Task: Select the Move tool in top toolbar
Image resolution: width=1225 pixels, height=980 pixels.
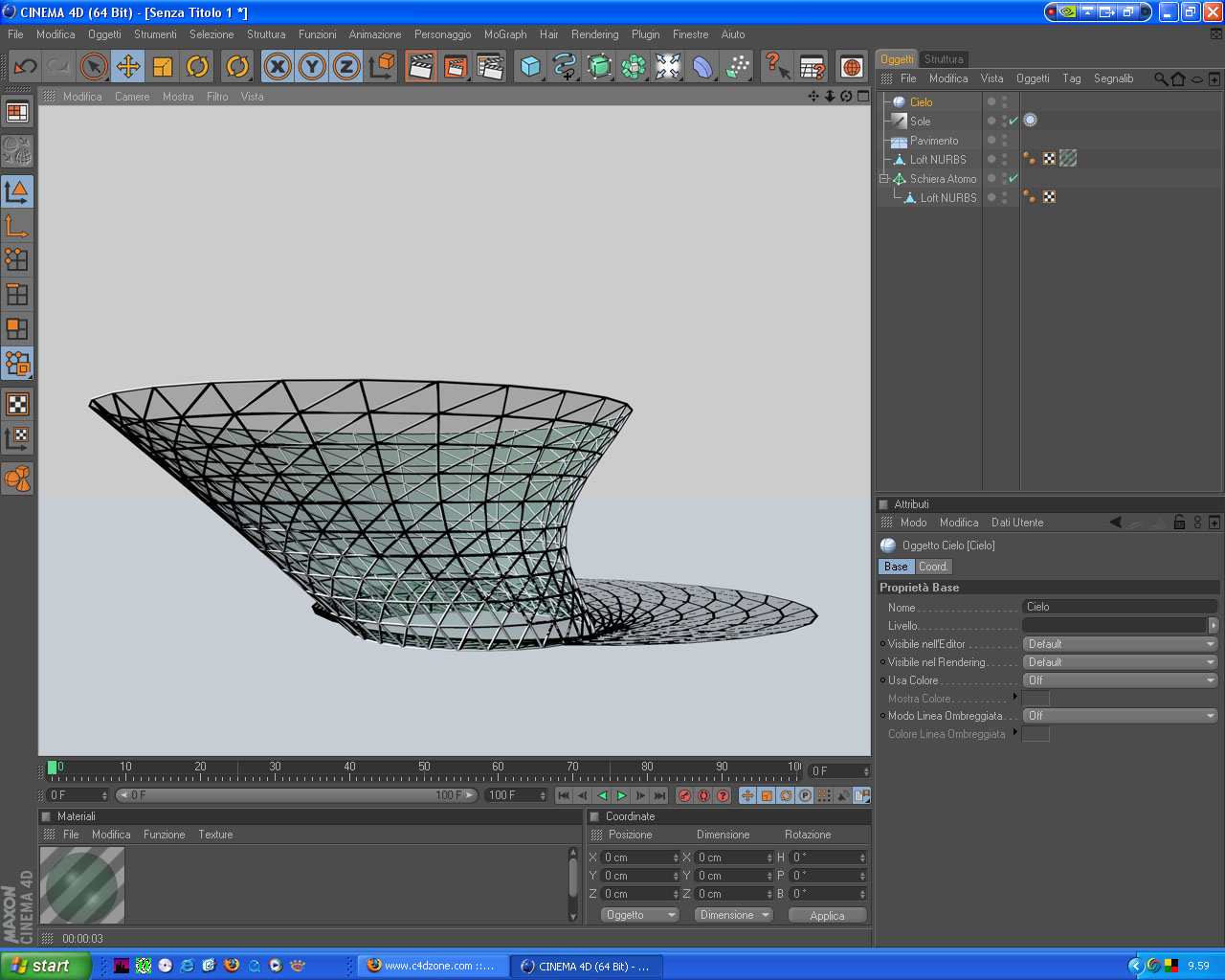Action: [128, 66]
